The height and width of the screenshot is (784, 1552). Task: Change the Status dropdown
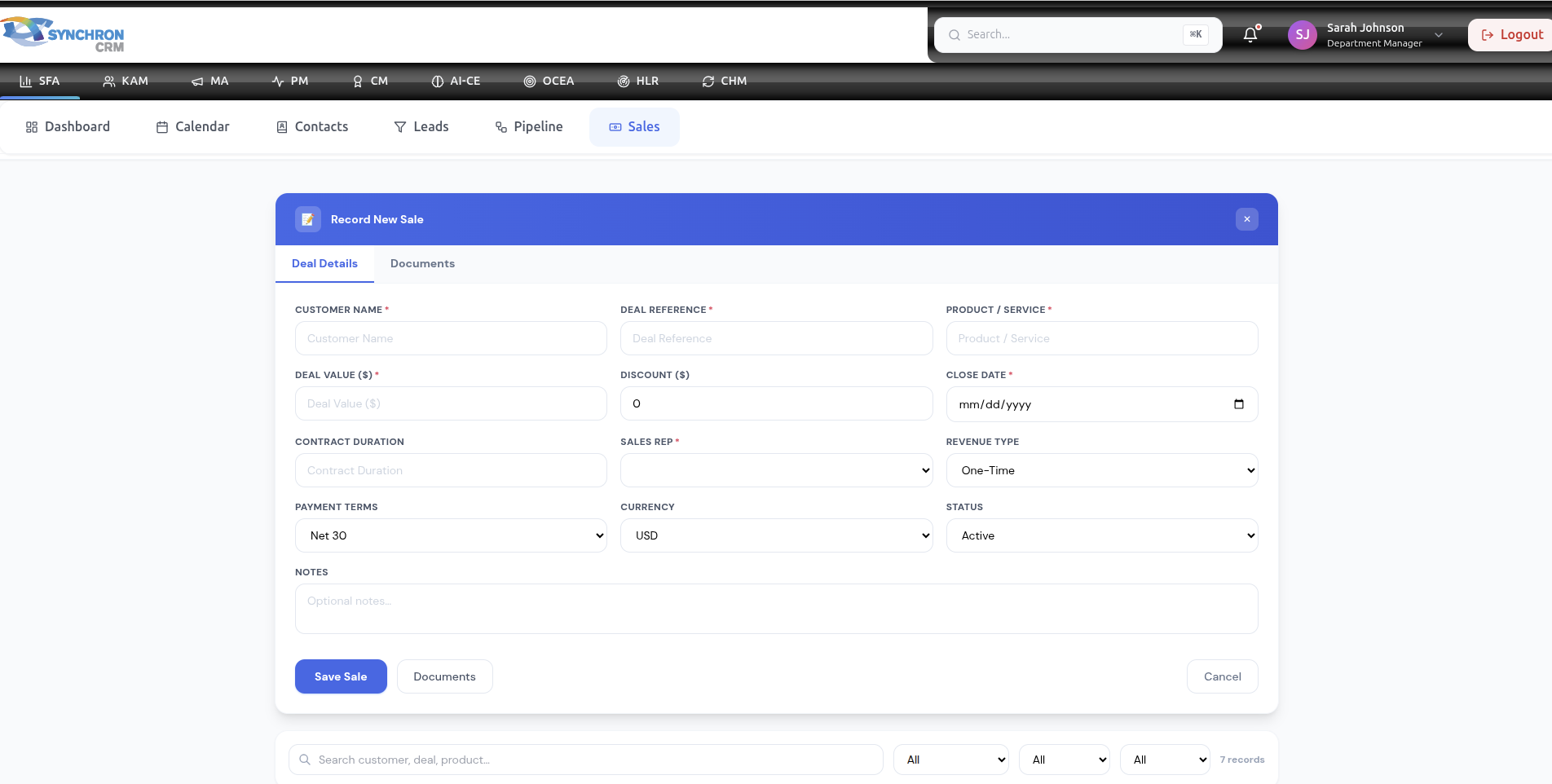1101,535
